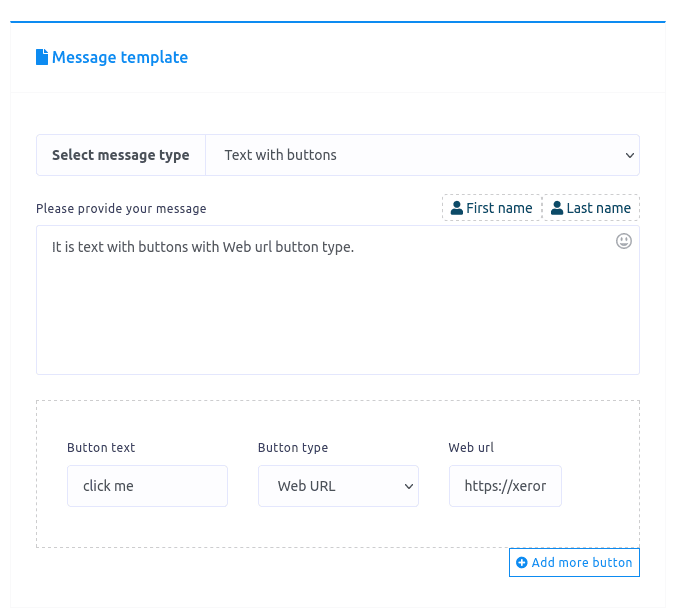Insert the Last name placeholder
This screenshot has width=673, height=616.
(591, 208)
